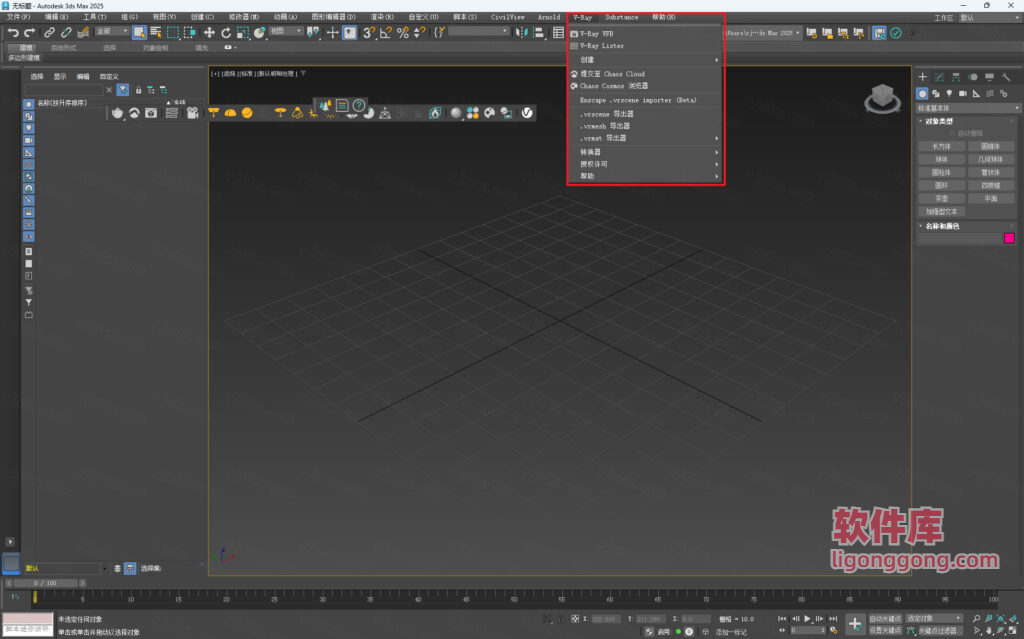Open the 全部 selection filter dropdown
The image size is (1024, 639).
[x=112, y=31]
